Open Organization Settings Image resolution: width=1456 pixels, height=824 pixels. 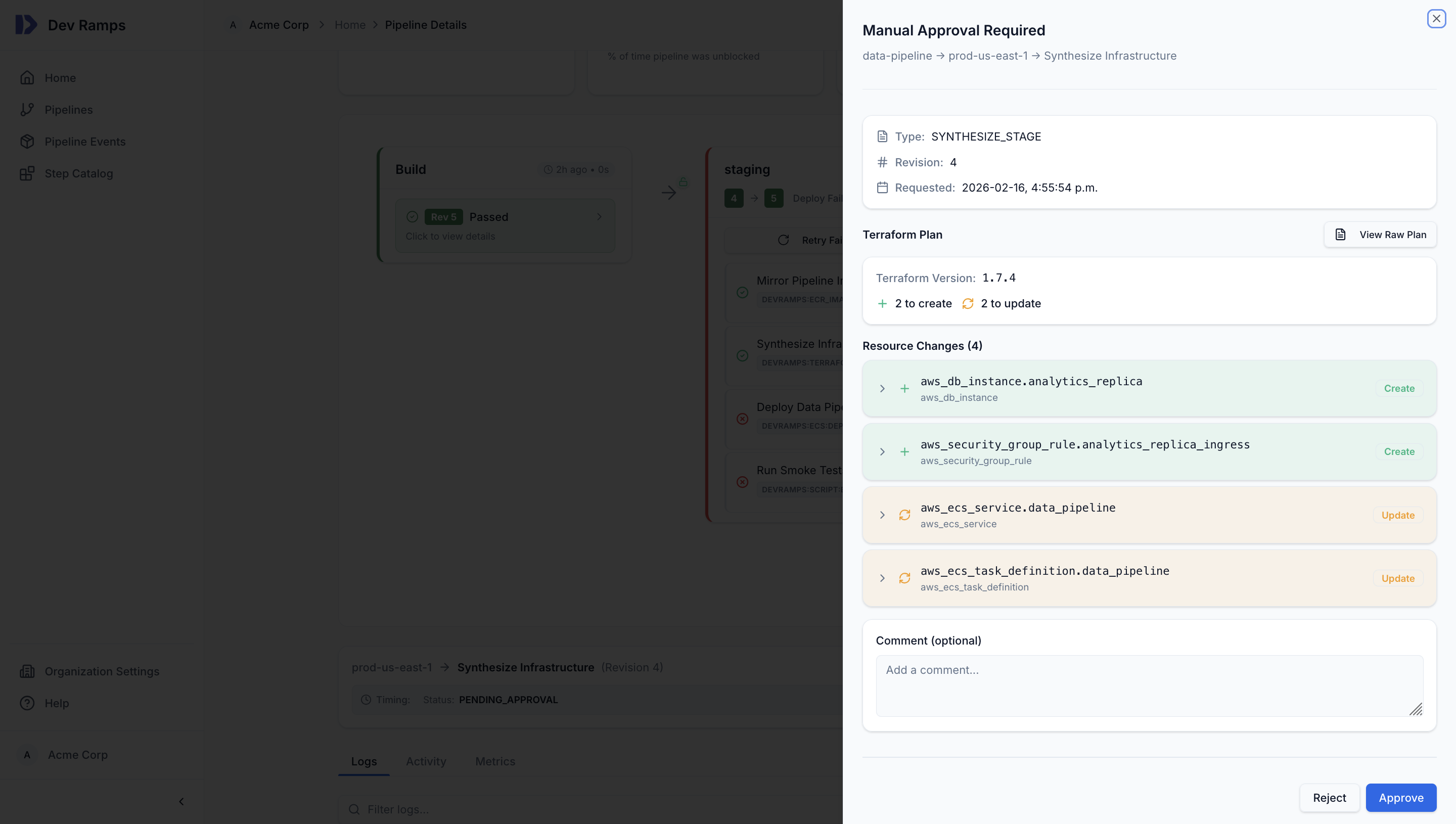[102, 671]
